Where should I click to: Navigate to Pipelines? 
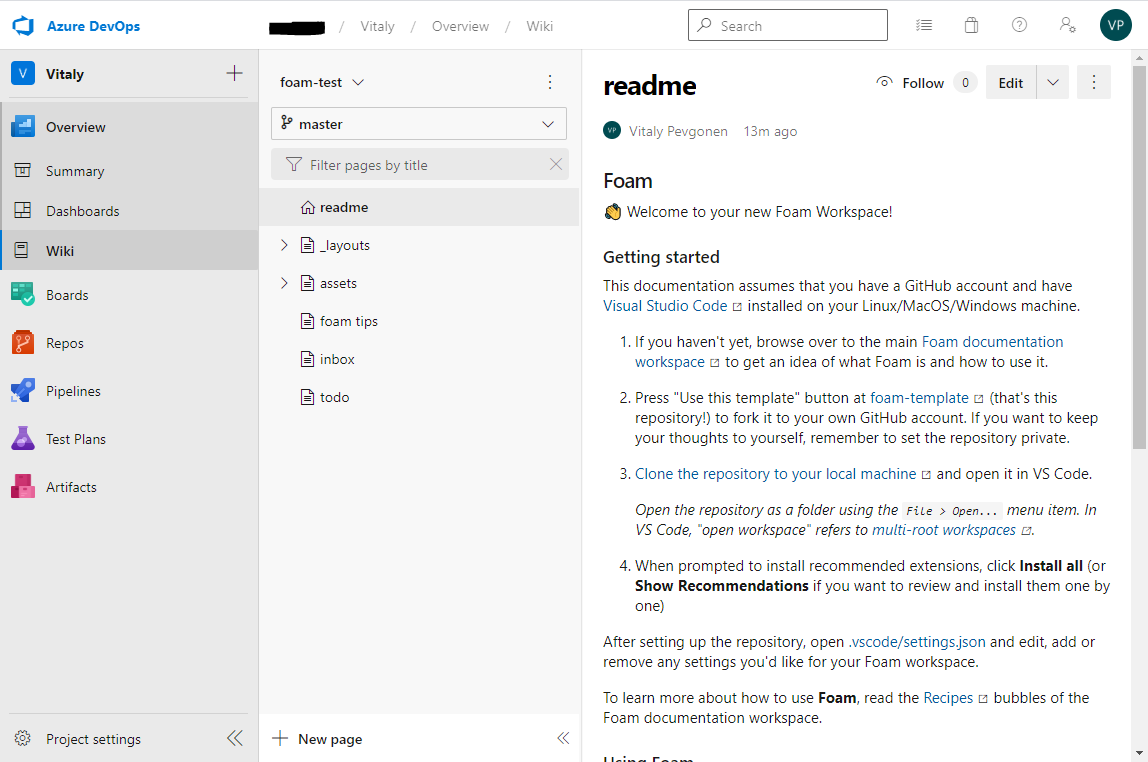tap(74, 390)
